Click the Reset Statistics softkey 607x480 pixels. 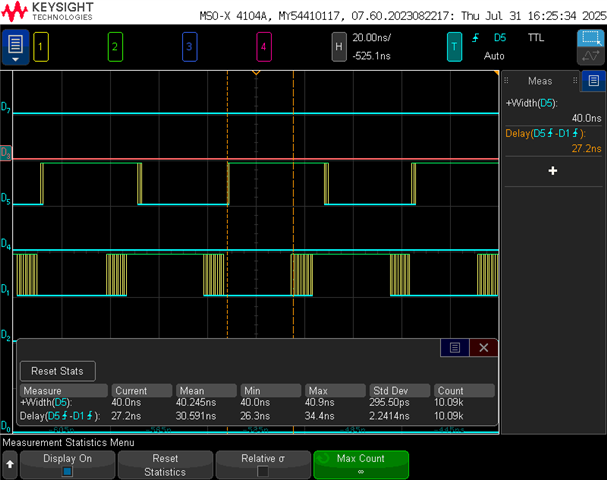pyautogui.click(x=165, y=465)
